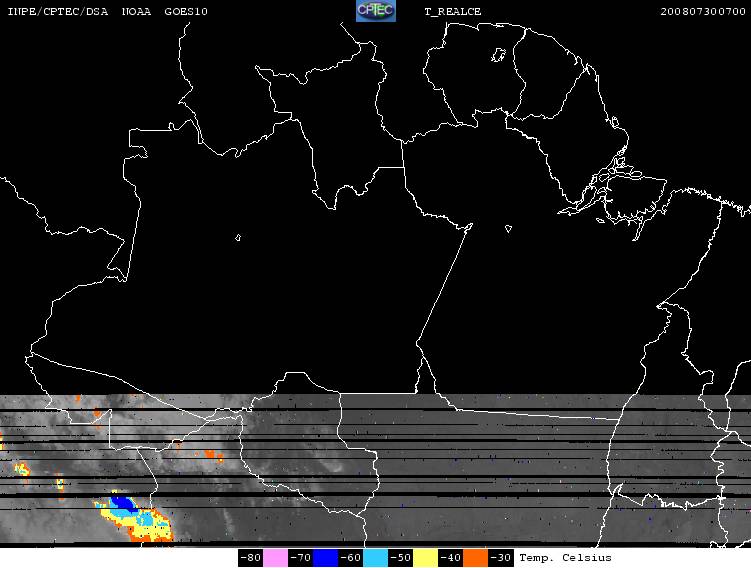Select the pink -80 to -70 legend swatch
This screenshot has height=568, width=751.
point(275,558)
